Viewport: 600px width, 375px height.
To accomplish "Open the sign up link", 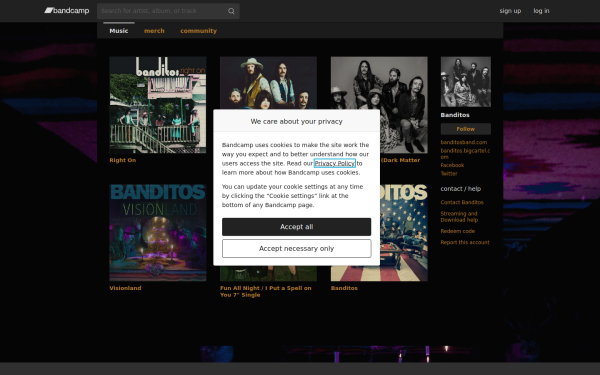I will pos(510,11).
